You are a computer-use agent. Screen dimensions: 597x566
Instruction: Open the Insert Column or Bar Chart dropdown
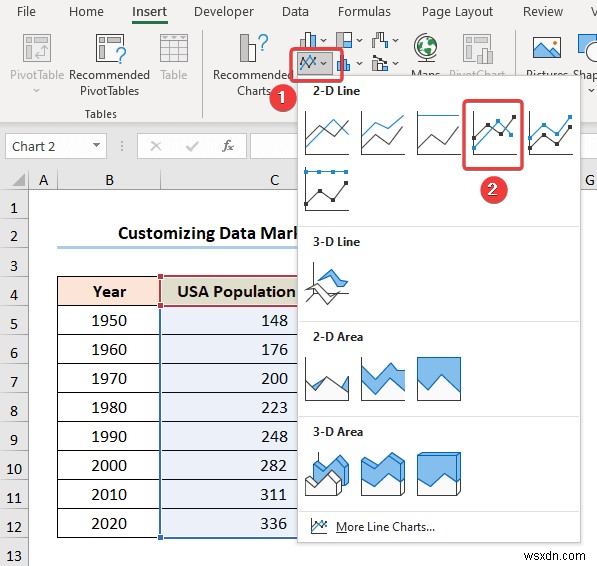coord(313,40)
